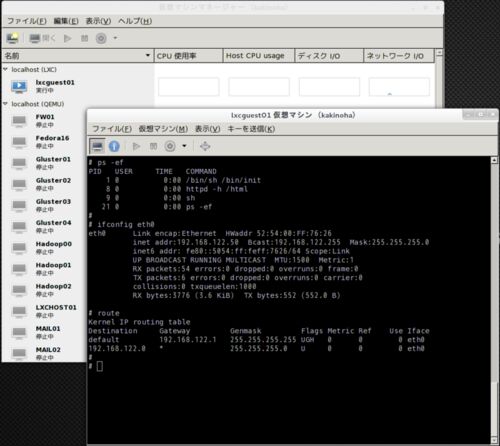
Task: Open ファイル menu in lxcguest01 window
Action: [112, 129]
